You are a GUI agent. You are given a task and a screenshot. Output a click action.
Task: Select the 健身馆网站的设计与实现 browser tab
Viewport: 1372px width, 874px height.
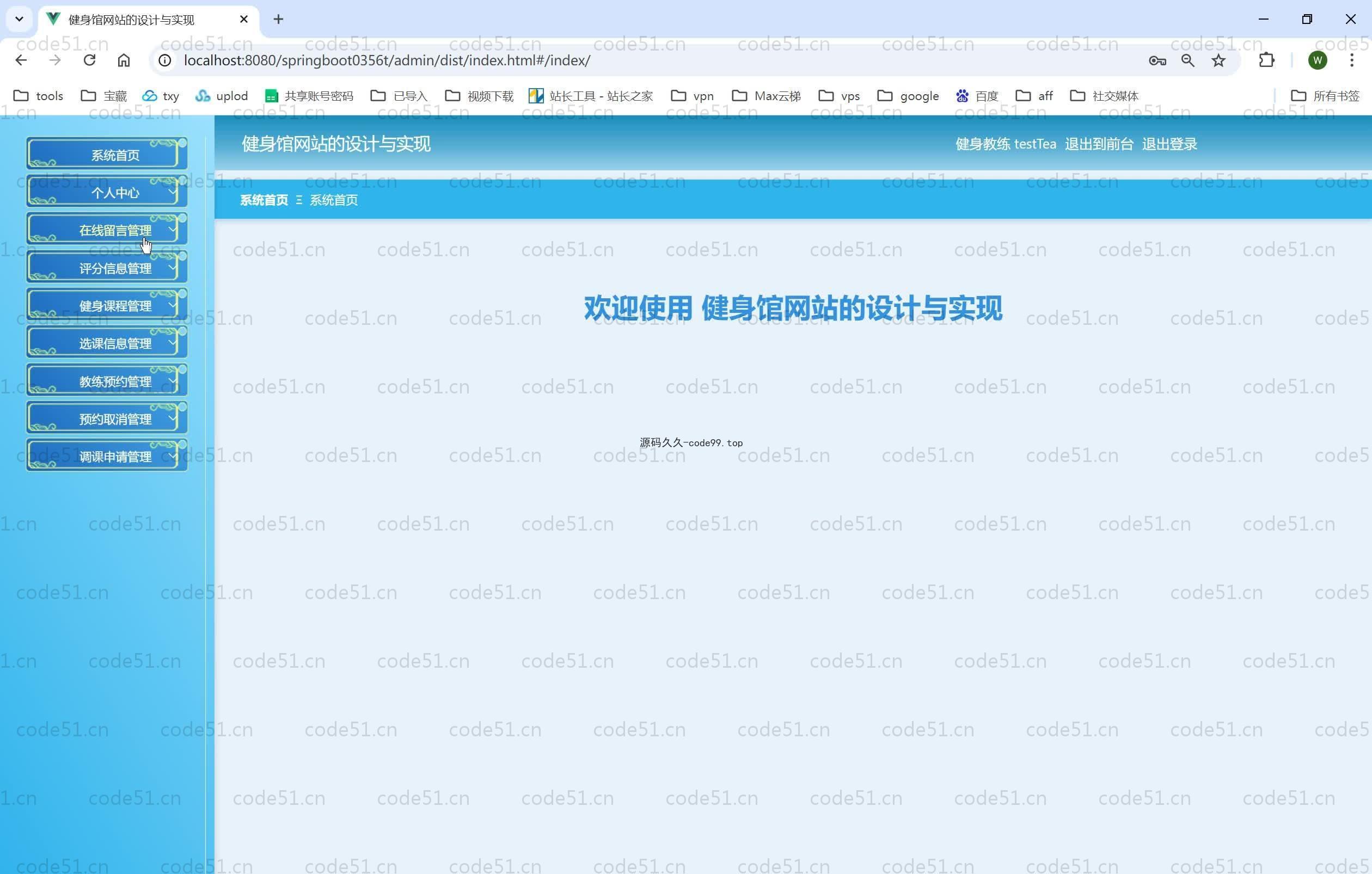click(x=148, y=20)
